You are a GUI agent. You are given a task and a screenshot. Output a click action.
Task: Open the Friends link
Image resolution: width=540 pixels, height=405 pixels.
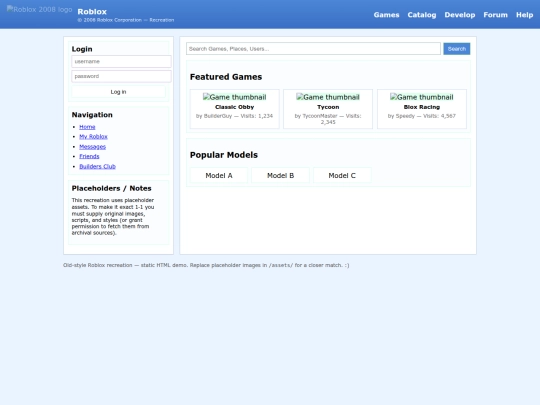89,156
